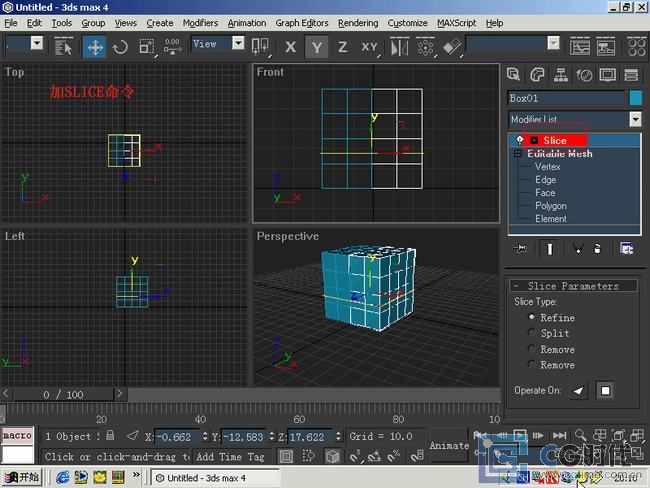The width and height of the screenshot is (650, 488).
Task: Step time slider to next frame arrow
Action: coord(120,393)
